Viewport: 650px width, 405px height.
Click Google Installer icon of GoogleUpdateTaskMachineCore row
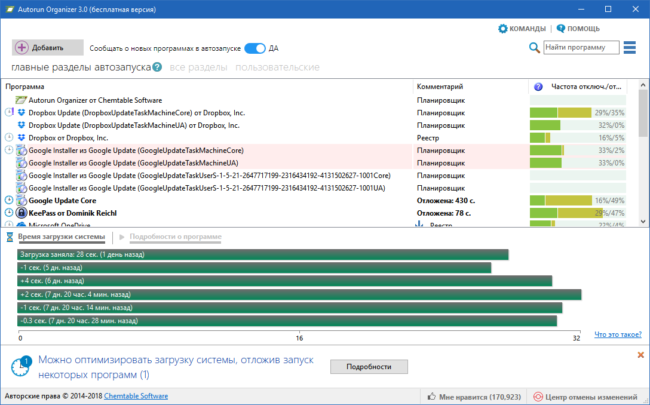tap(22, 150)
